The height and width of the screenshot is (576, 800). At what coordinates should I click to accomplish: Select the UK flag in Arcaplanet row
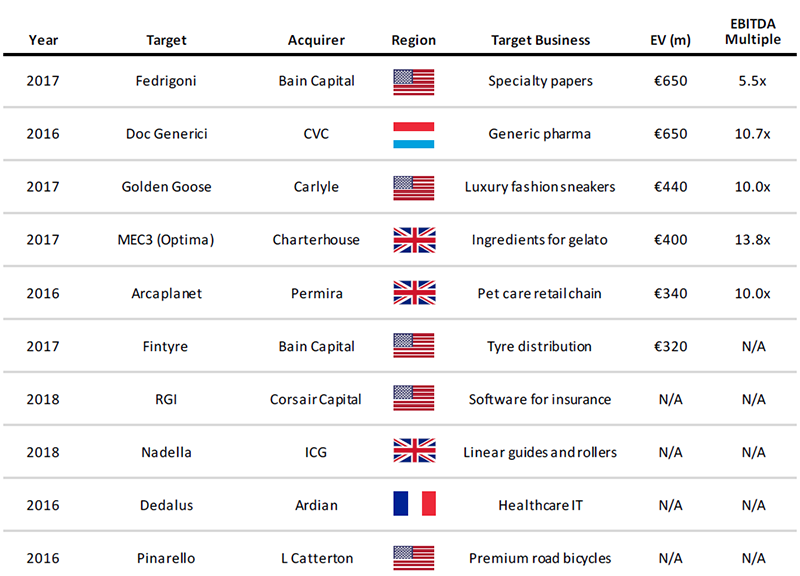[414, 293]
